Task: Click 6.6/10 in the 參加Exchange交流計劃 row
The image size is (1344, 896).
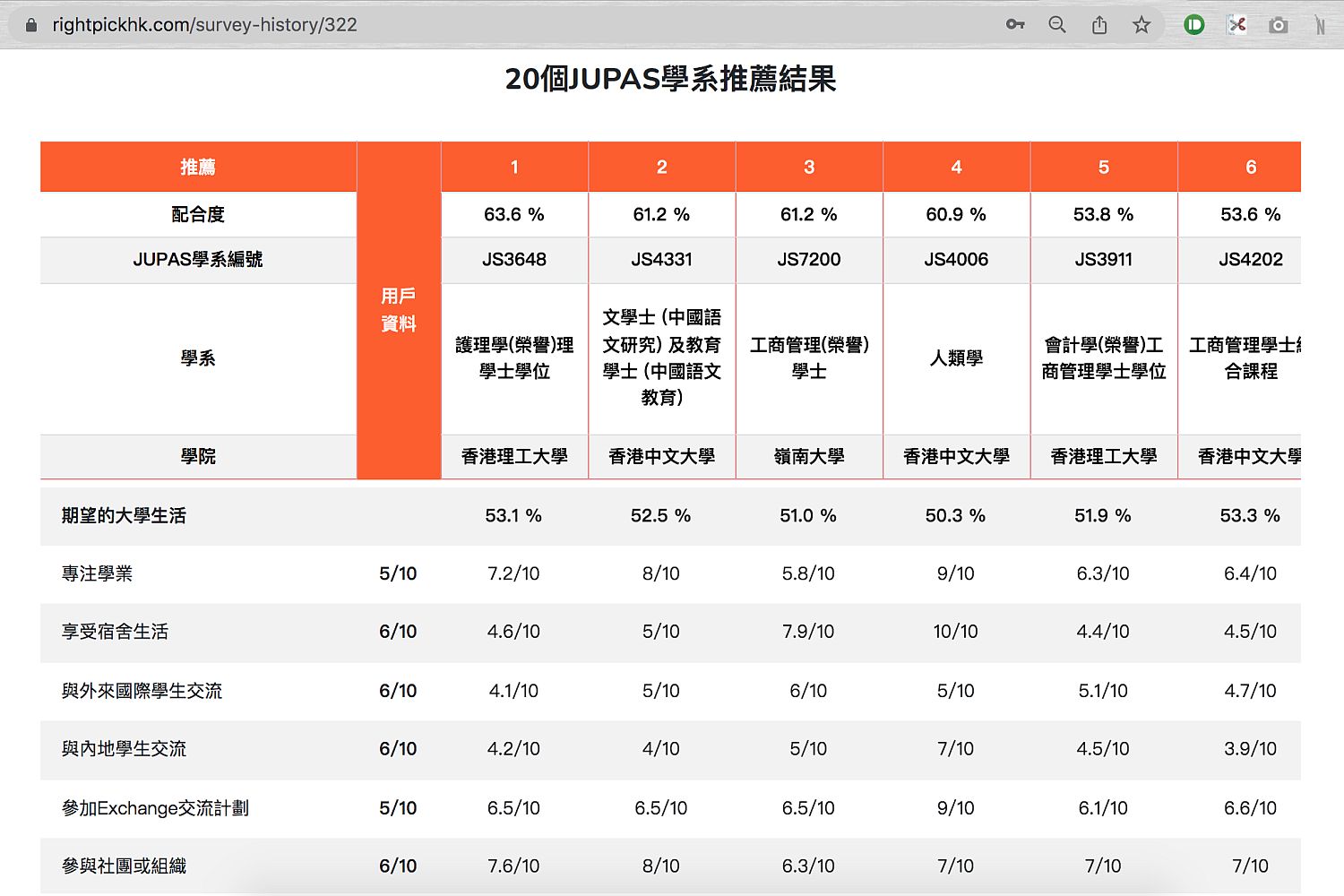Action: click(x=1250, y=809)
